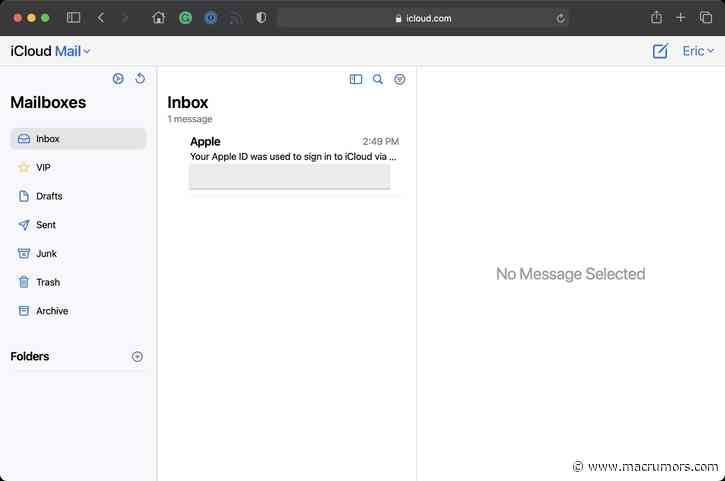Click the Sent paper plane icon
Screen dimensions: 725x481
click(24, 225)
